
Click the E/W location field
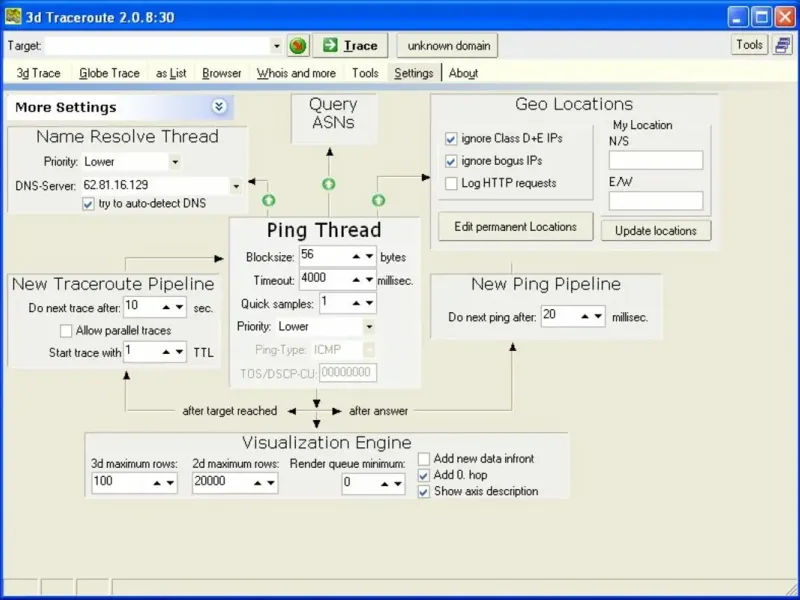pyautogui.click(x=656, y=201)
